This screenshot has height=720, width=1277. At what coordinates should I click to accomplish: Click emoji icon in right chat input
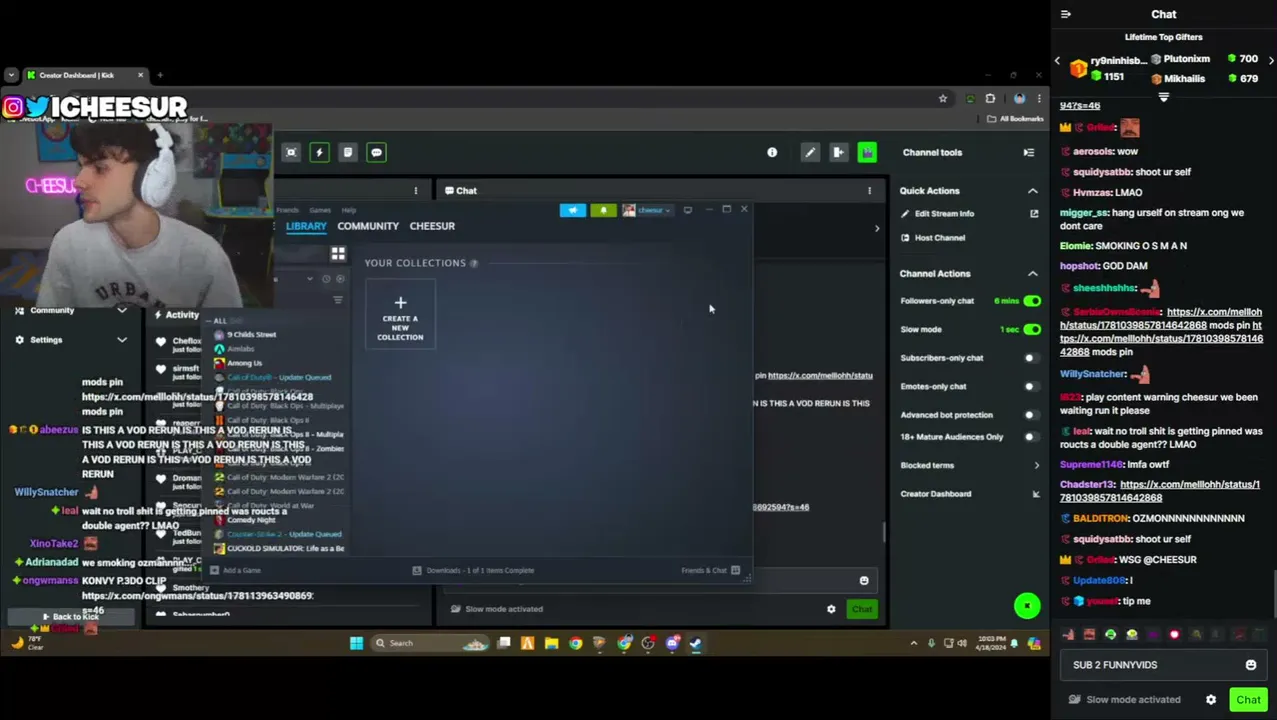pos(1250,665)
